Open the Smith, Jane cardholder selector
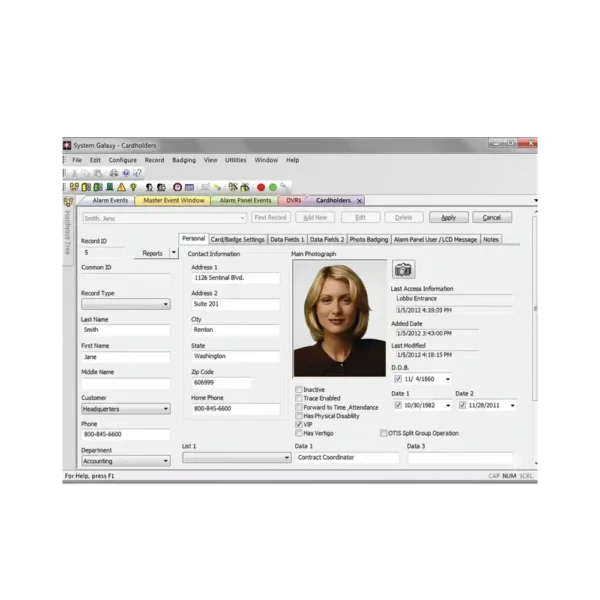The height and width of the screenshot is (600, 600). (165, 218)
